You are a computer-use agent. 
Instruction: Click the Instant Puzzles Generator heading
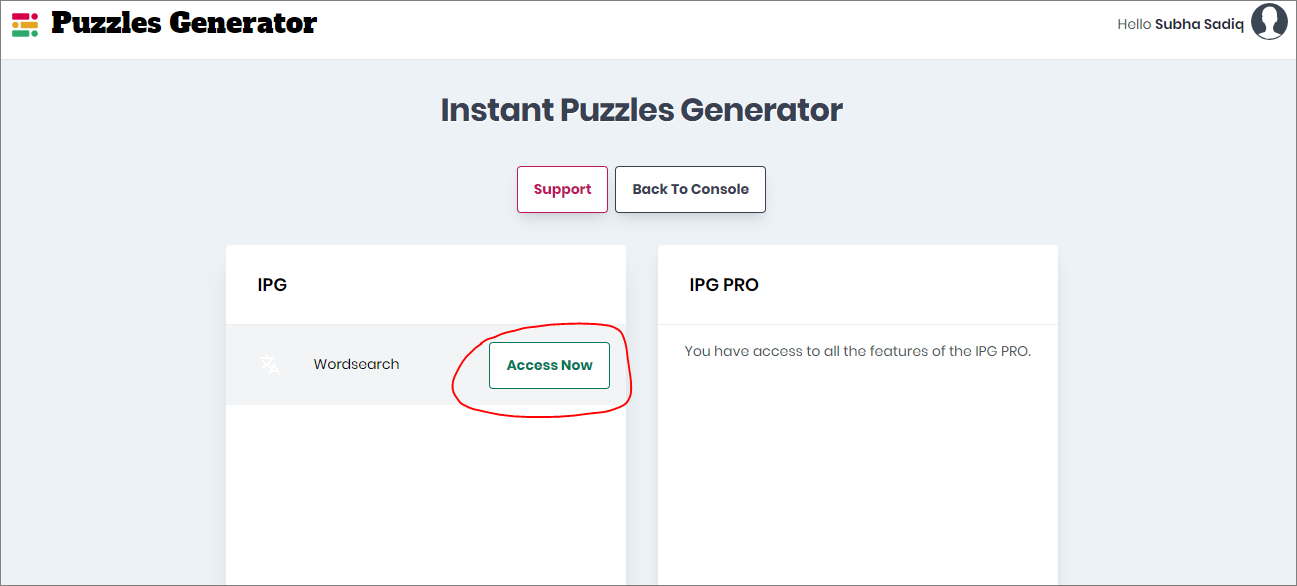tap(642, 109)
